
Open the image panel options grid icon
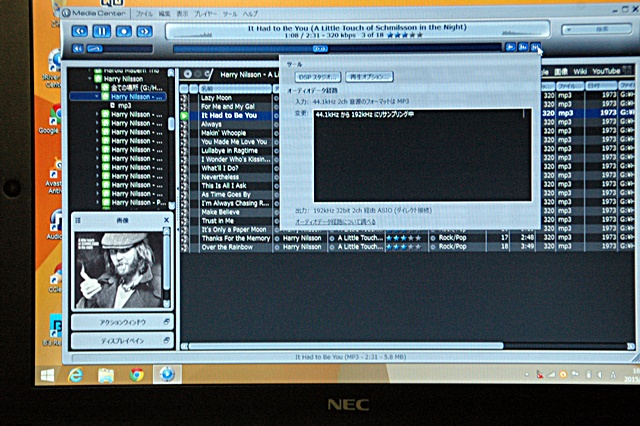coord(78,220)
